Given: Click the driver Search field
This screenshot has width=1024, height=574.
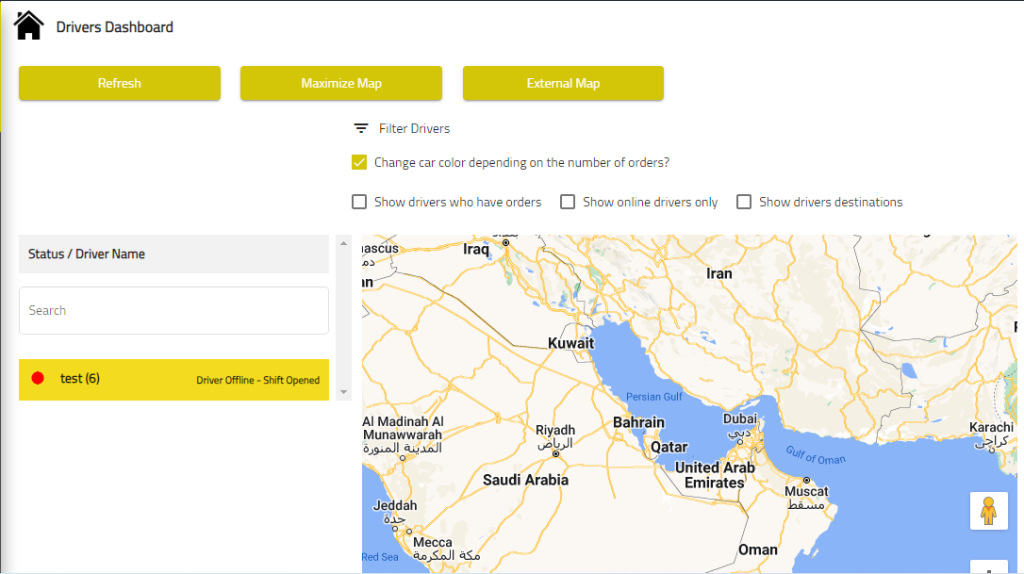Looking at the screenshot, I should 174,310.
